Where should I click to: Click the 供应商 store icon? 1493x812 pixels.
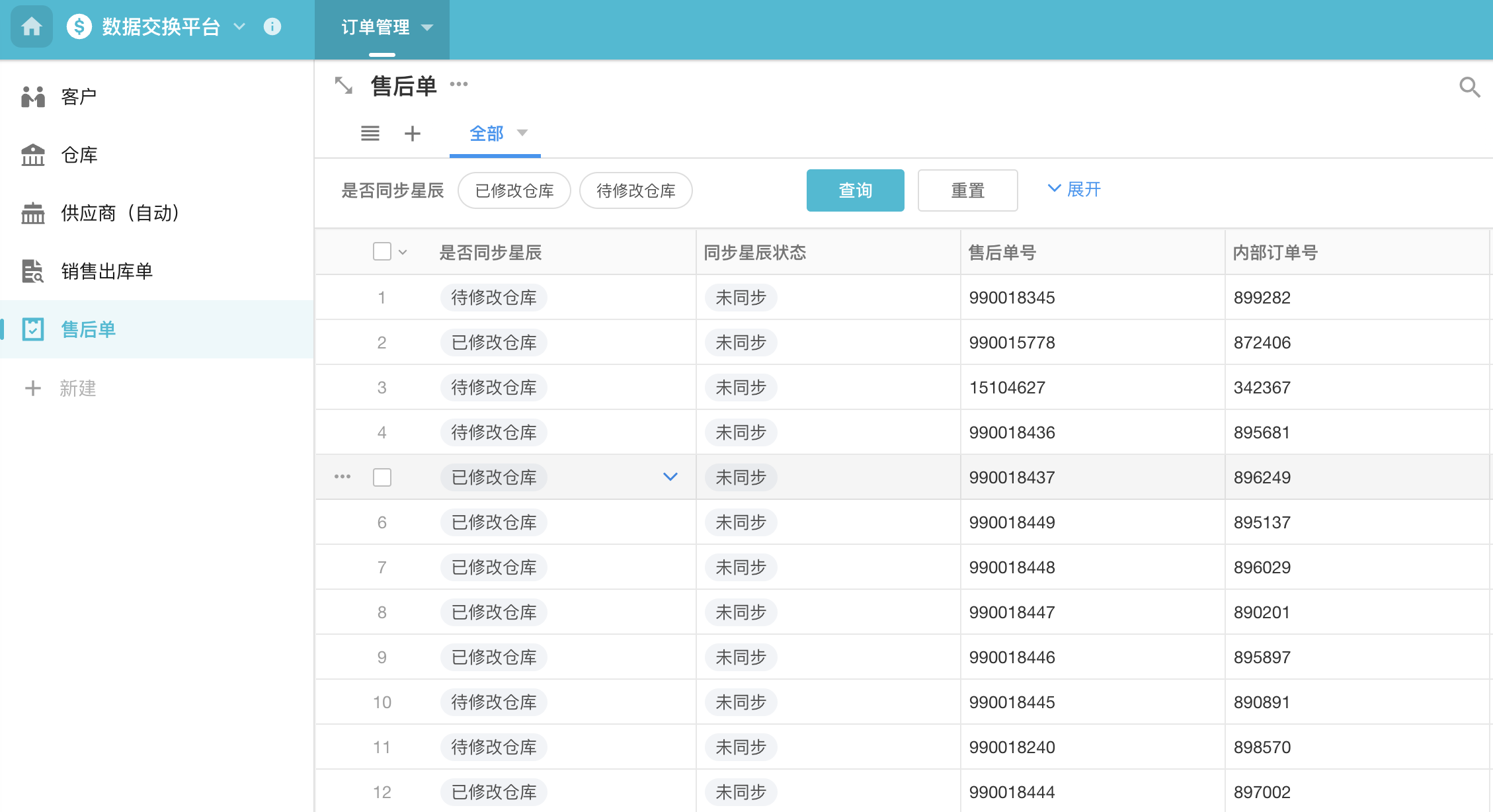pyautogui.click(x=33, y=213)
